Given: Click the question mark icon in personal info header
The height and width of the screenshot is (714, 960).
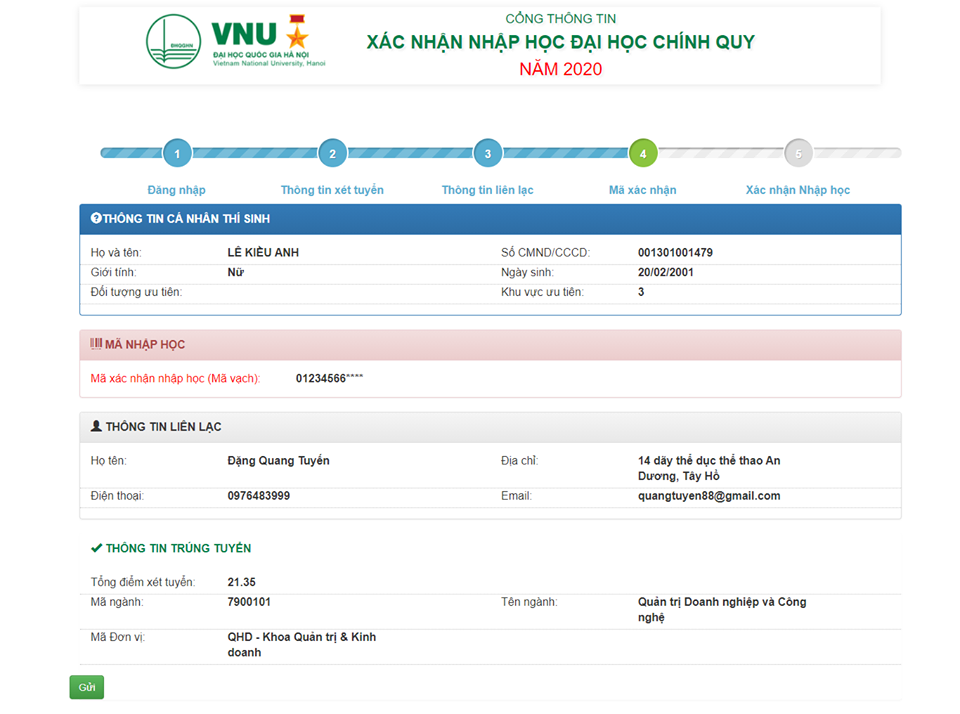Looking at the screenshot, I should tap(96, 219).
